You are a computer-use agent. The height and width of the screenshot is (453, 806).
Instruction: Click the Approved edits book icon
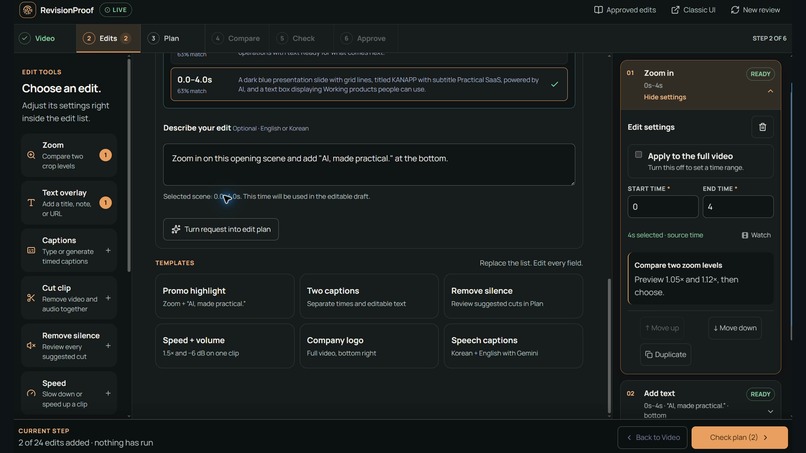[x=598, y=10]
